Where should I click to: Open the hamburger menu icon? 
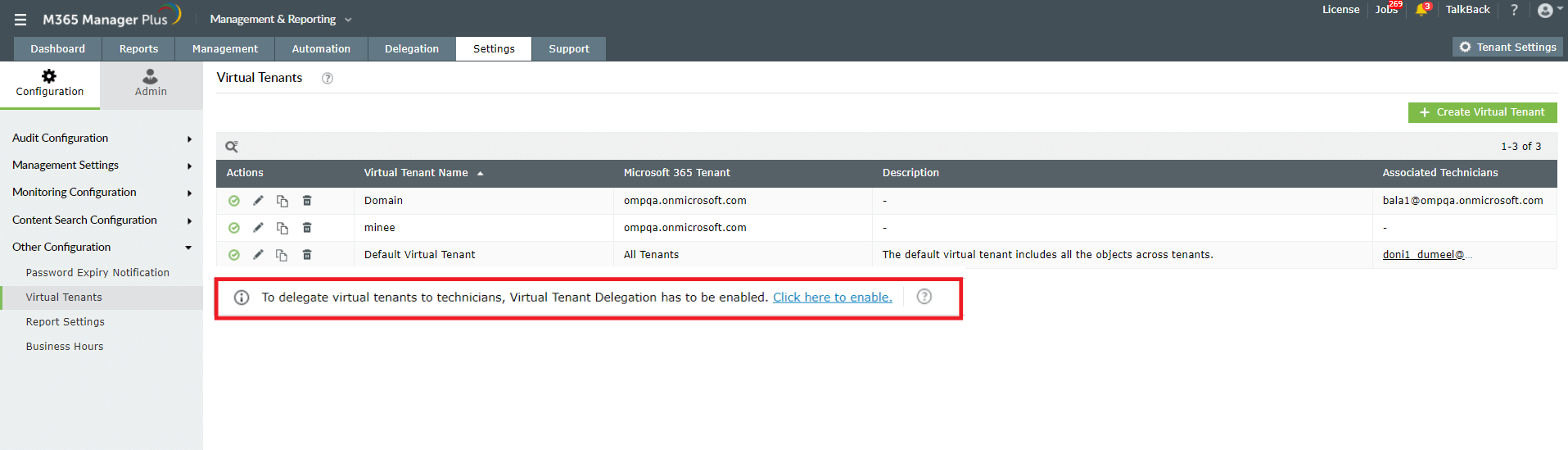coord(20,20)
